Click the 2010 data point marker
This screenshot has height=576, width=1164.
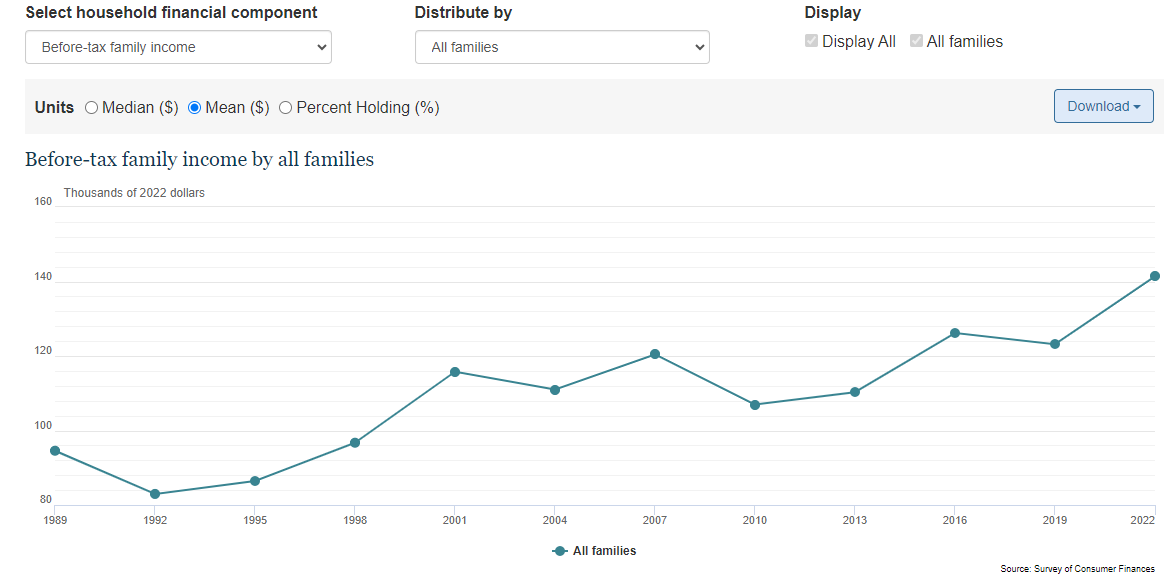755,405
